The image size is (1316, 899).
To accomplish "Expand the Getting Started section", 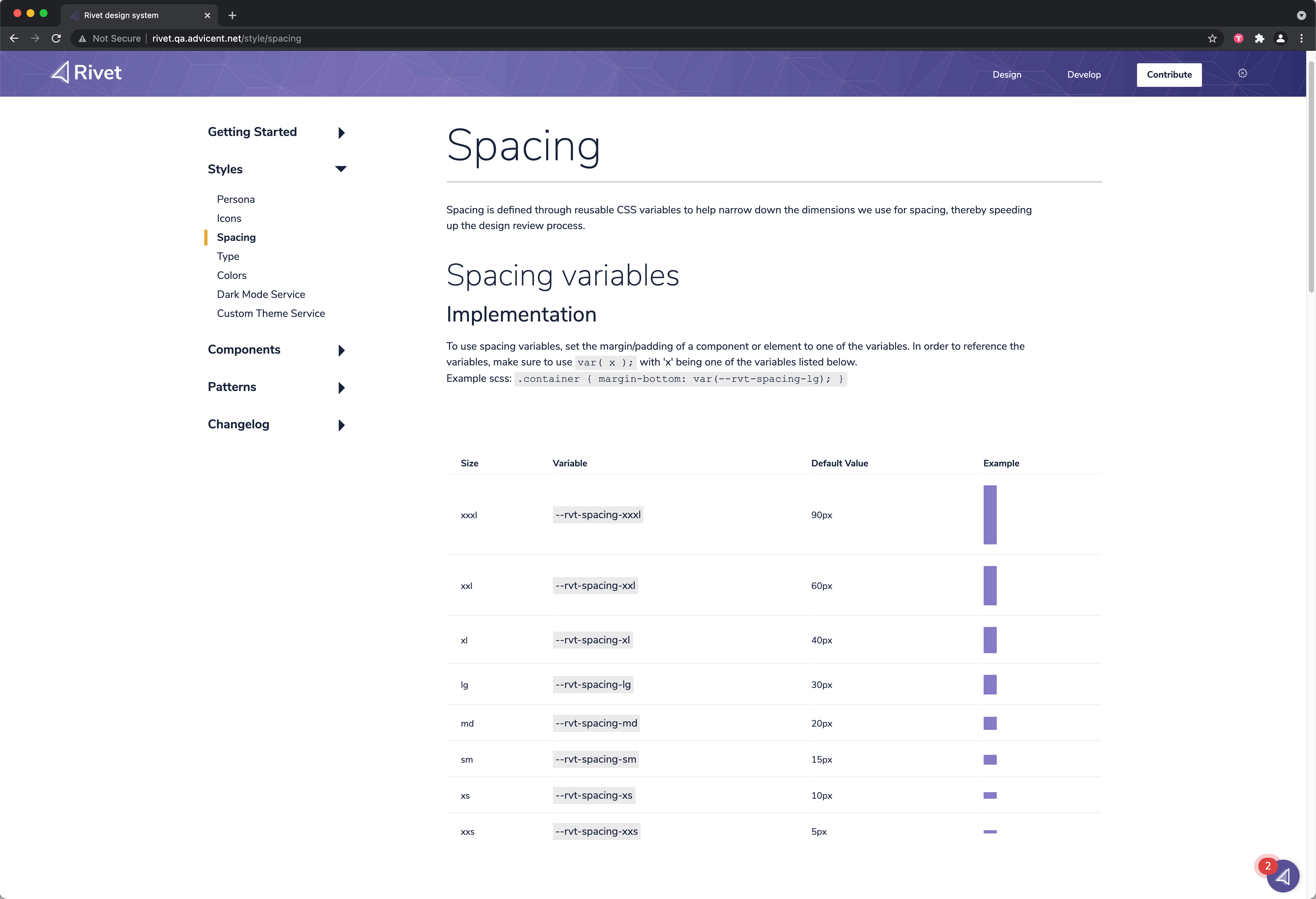I will [342, 132].
